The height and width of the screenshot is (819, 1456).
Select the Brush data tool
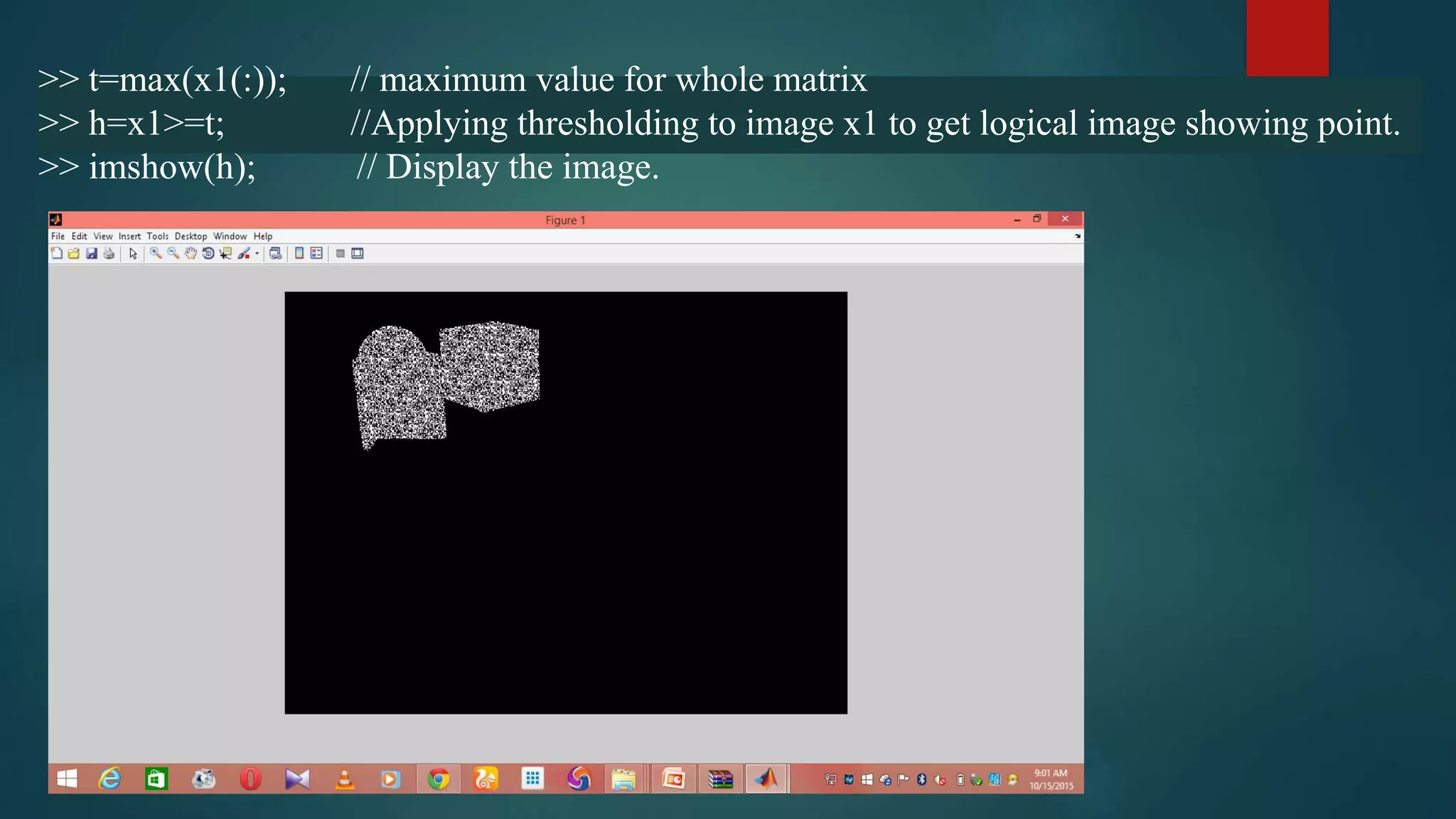pos(244,253)
